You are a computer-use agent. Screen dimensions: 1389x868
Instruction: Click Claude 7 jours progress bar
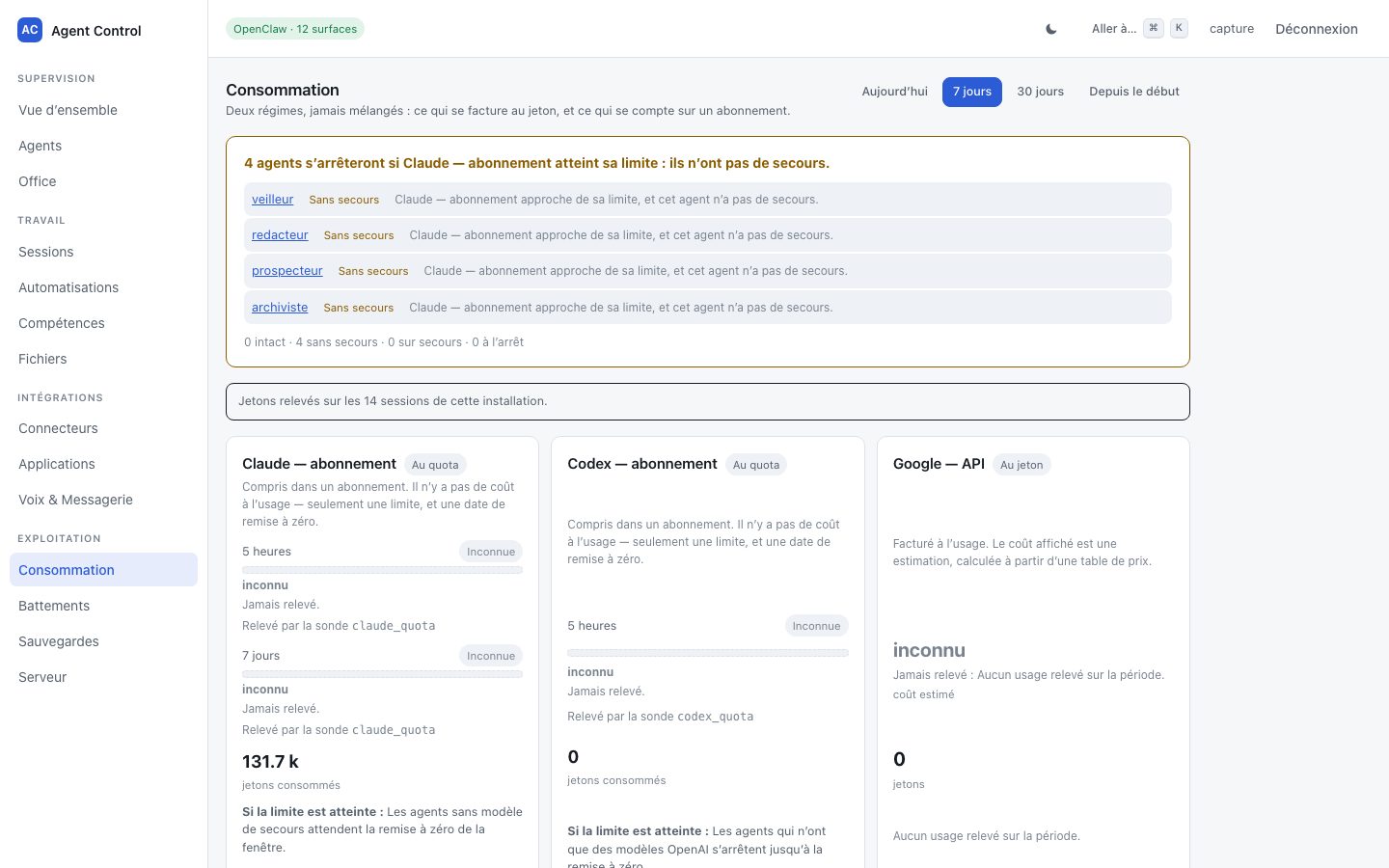tap(382, 674)
